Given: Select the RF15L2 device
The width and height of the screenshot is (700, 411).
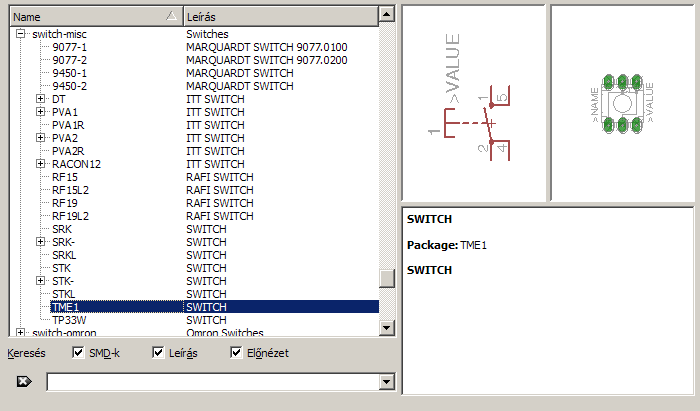Looking at the screenshot, I should pos(71,190).
